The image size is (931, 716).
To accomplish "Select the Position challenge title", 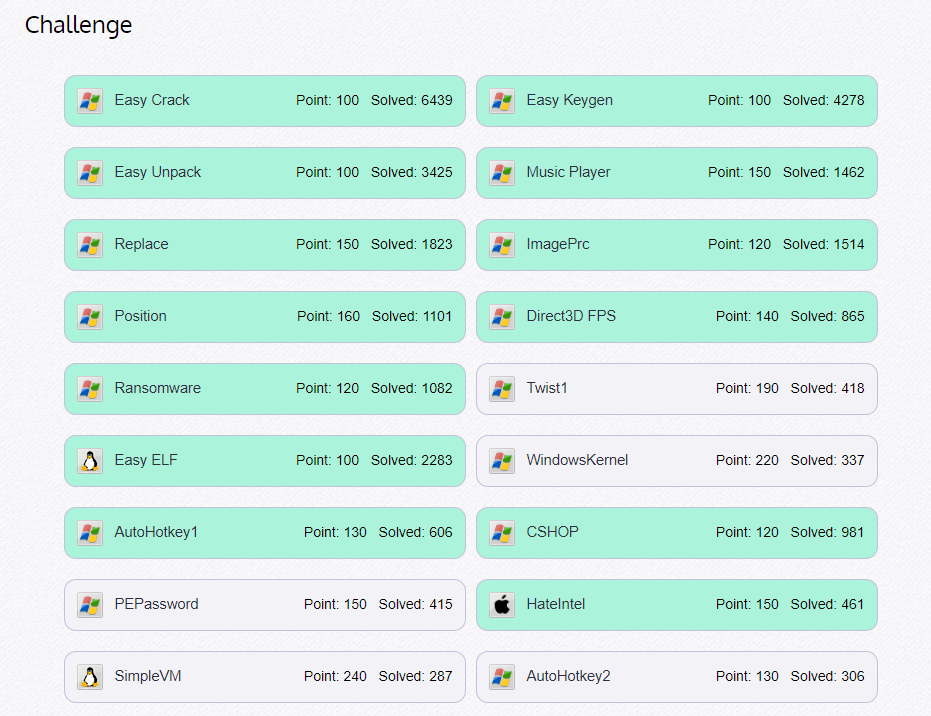I will [x=141, y=316].
